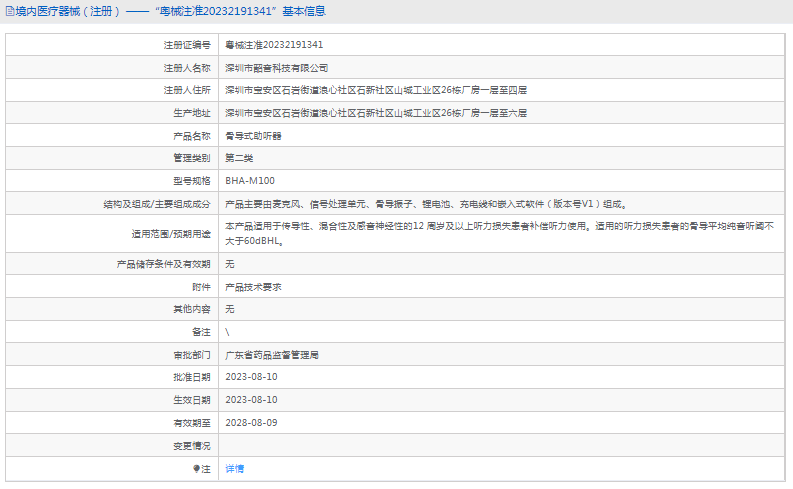Click the 注册人名称 label
Viewport: 793px width, 489px height.
point(187,68)
